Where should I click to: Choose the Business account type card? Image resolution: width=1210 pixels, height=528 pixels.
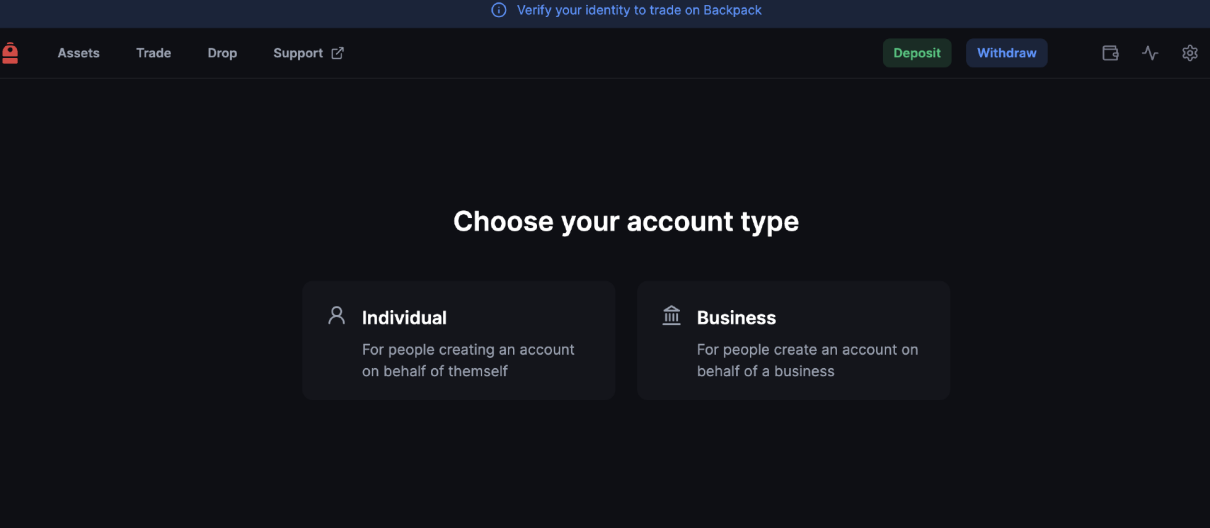(793, 340)
